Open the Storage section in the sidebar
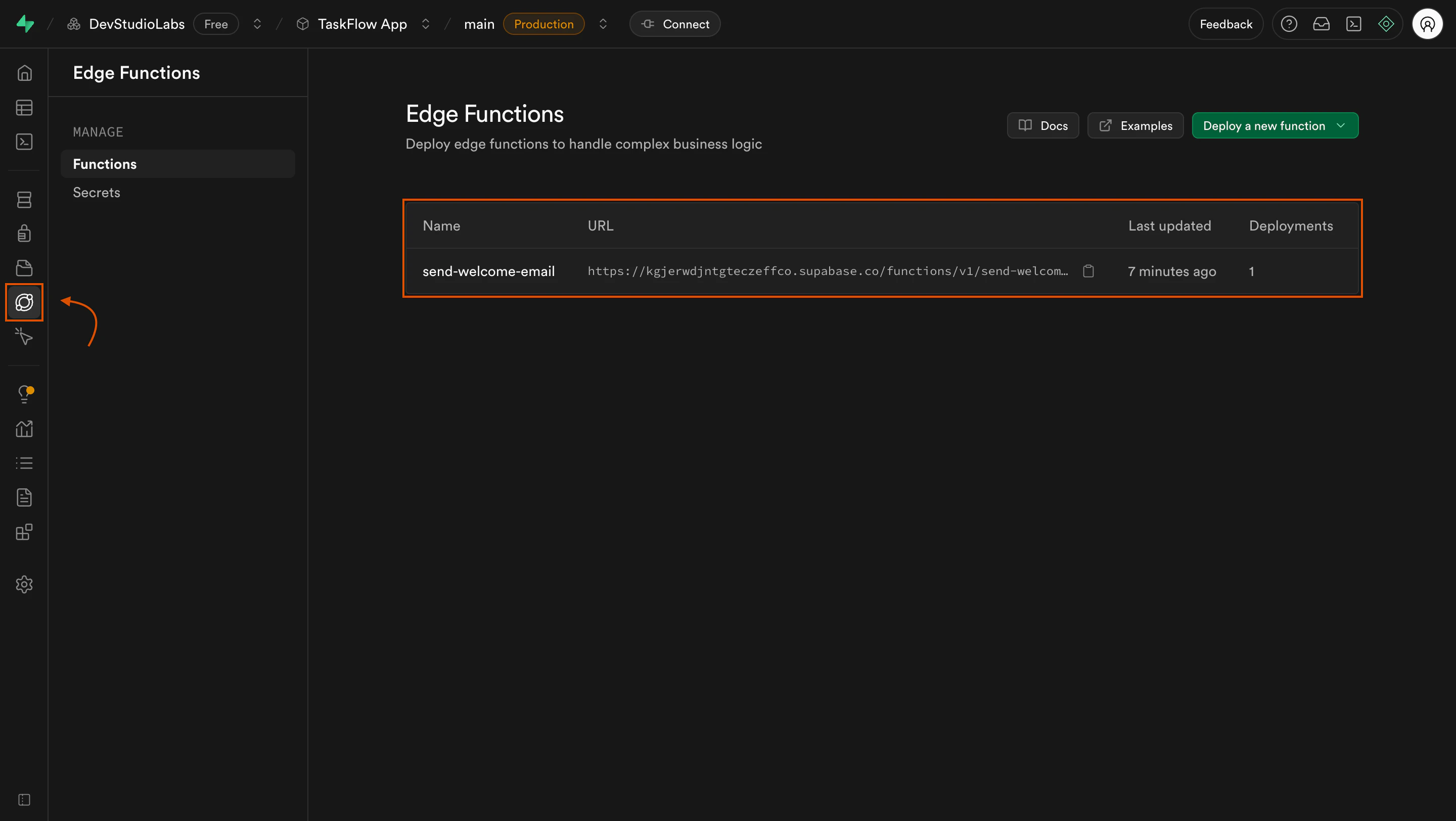Viewport: 1456px width, 821px height. point(24,267)
